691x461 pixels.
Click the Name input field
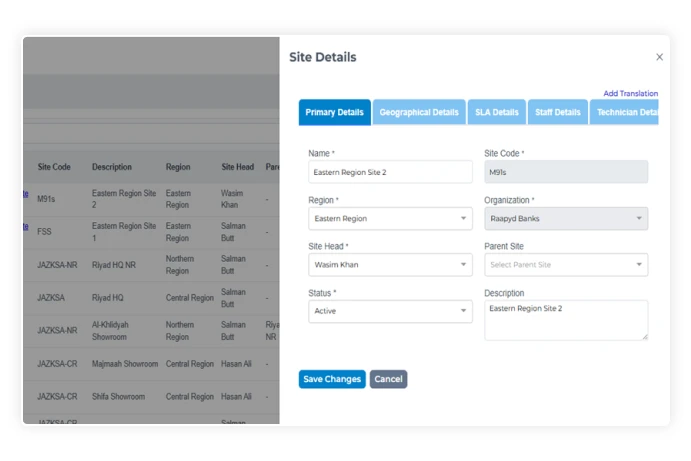pyautogui.click(x=390, y=172)
